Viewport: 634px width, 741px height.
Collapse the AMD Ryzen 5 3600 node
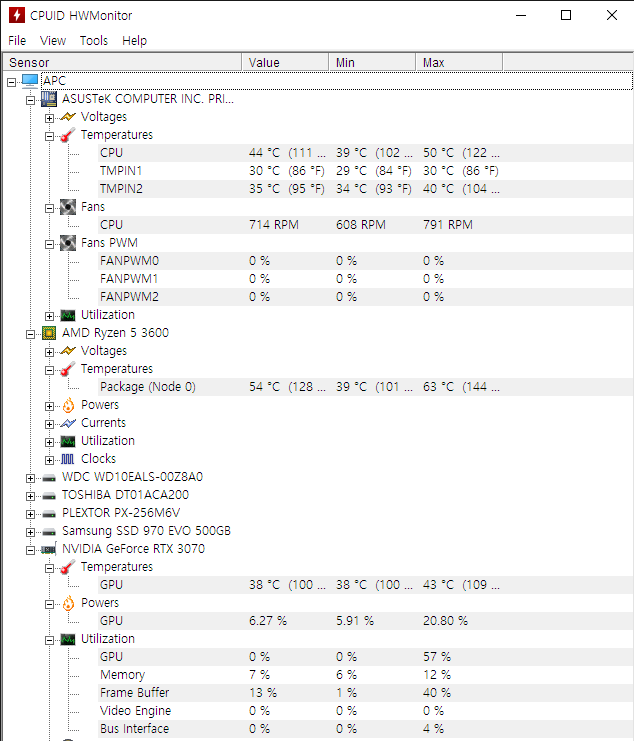coord(30,334)
